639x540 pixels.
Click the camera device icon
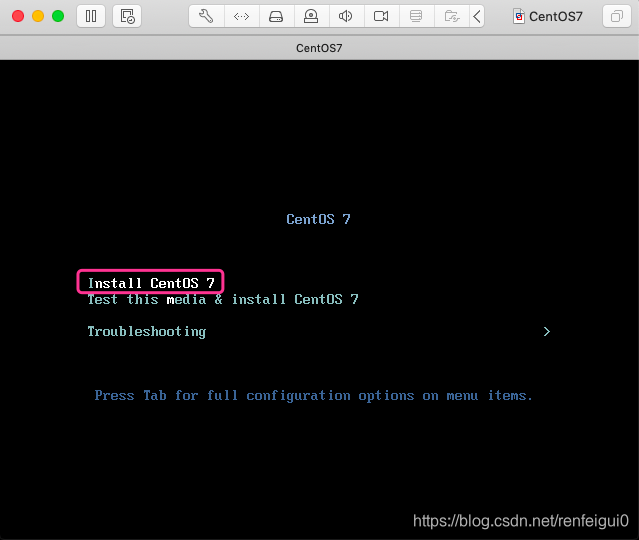[x=381, y=16]
